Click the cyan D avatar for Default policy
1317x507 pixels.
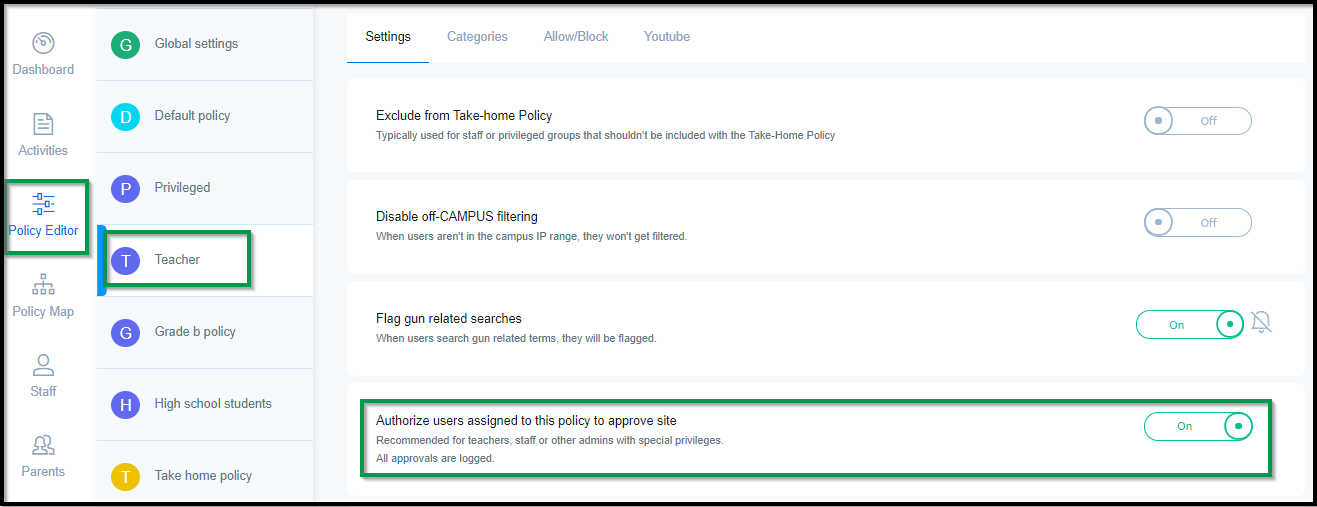[125, 116]
